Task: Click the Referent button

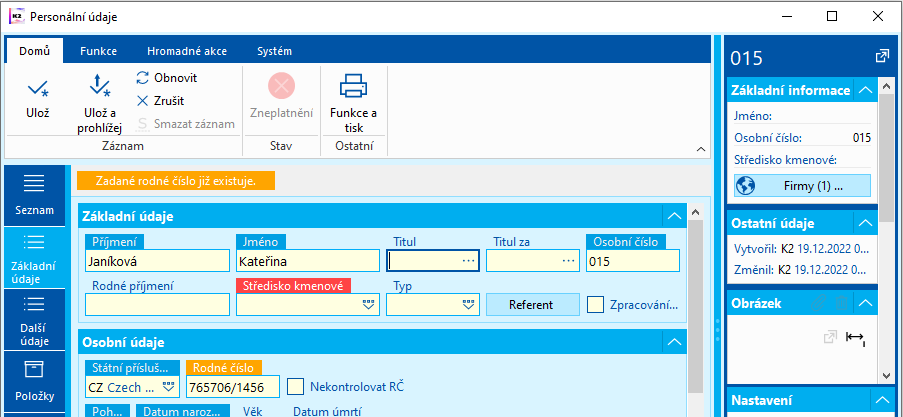Action: [531, 305]
